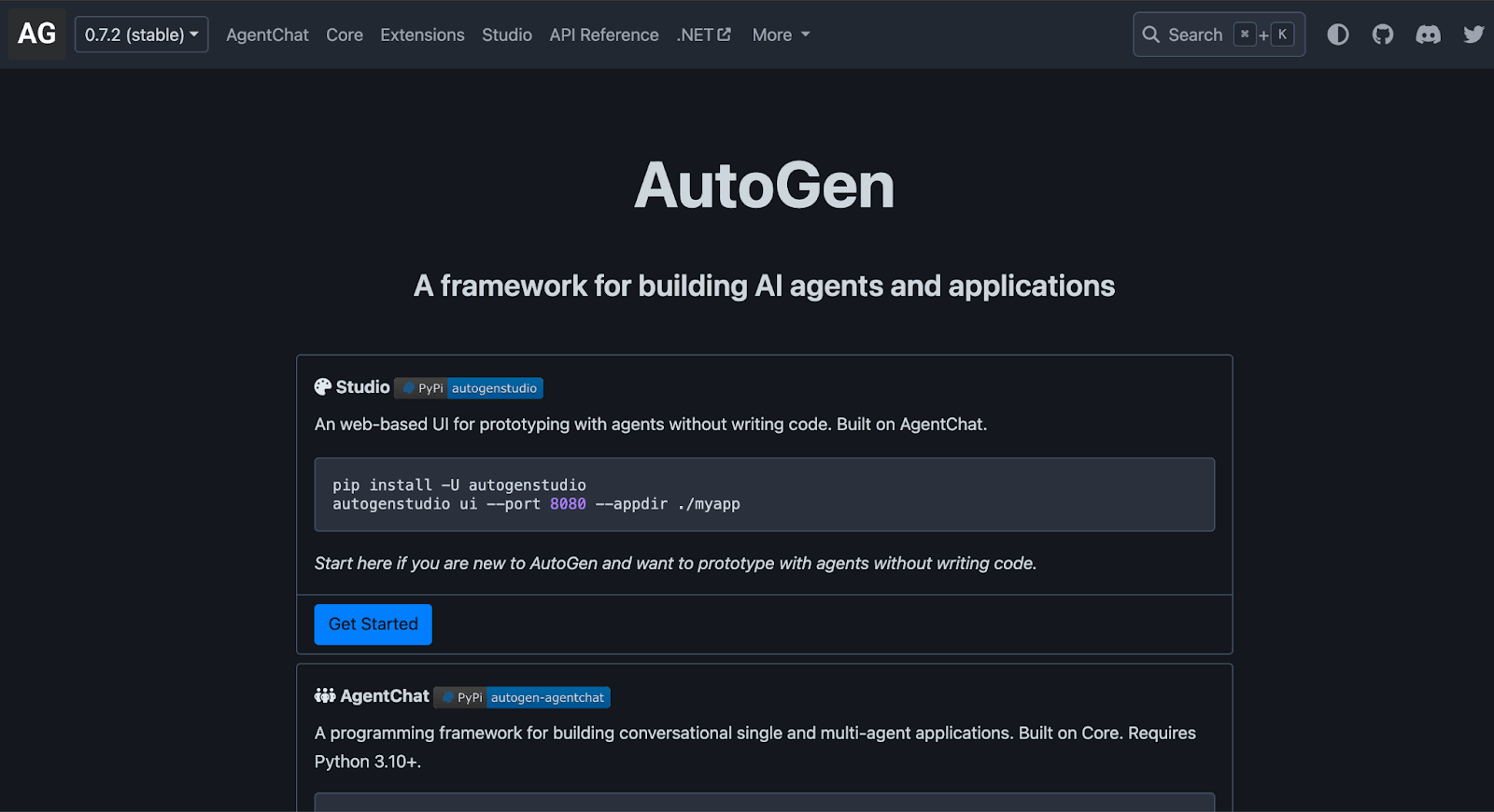Viewport: 1494px width, 812px height.
Task: Expand the 0.7.2 (stable) version dropdown
Action: [141, 35]
